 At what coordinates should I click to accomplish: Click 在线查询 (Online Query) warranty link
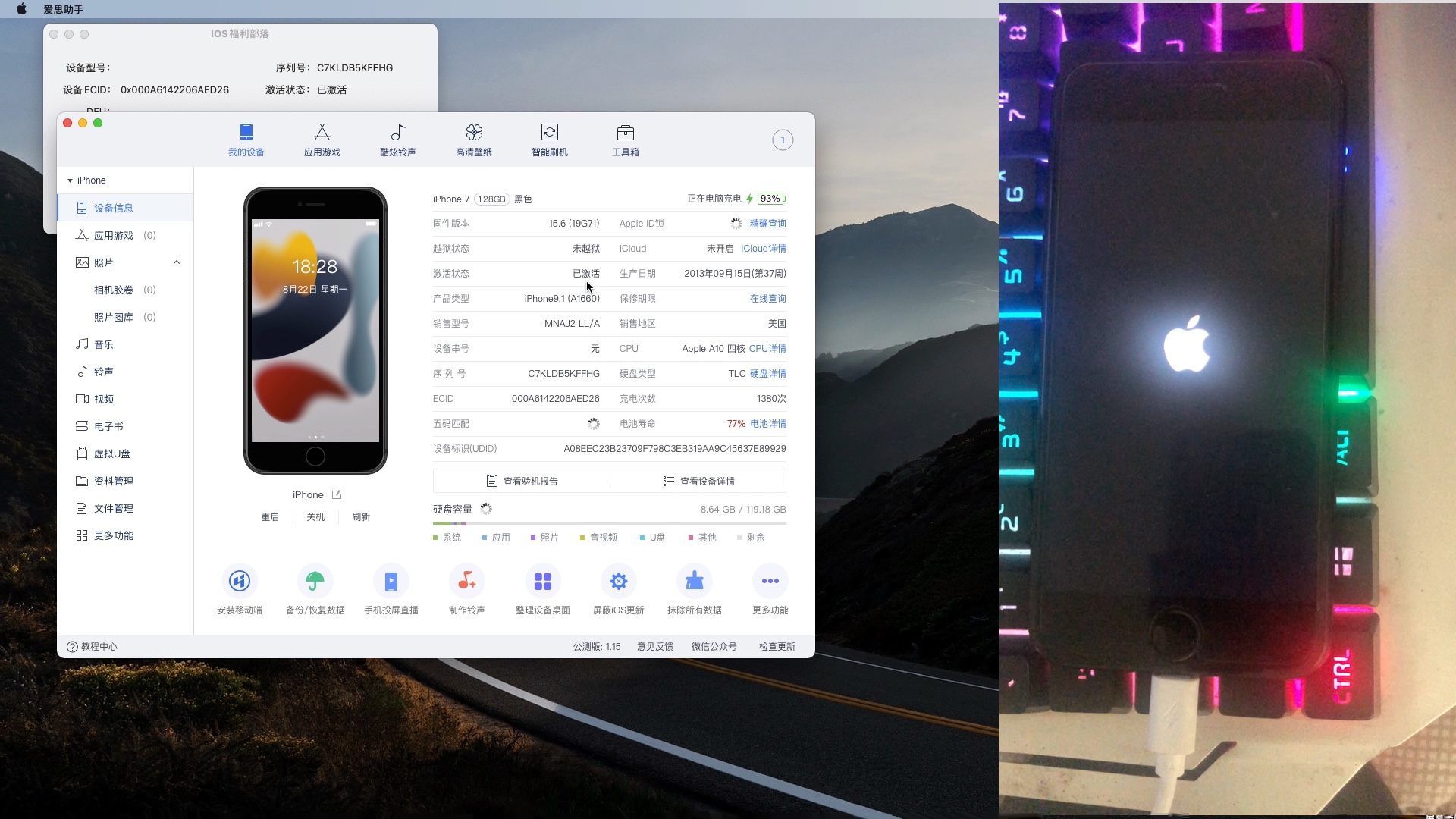(x=768, y=298)
